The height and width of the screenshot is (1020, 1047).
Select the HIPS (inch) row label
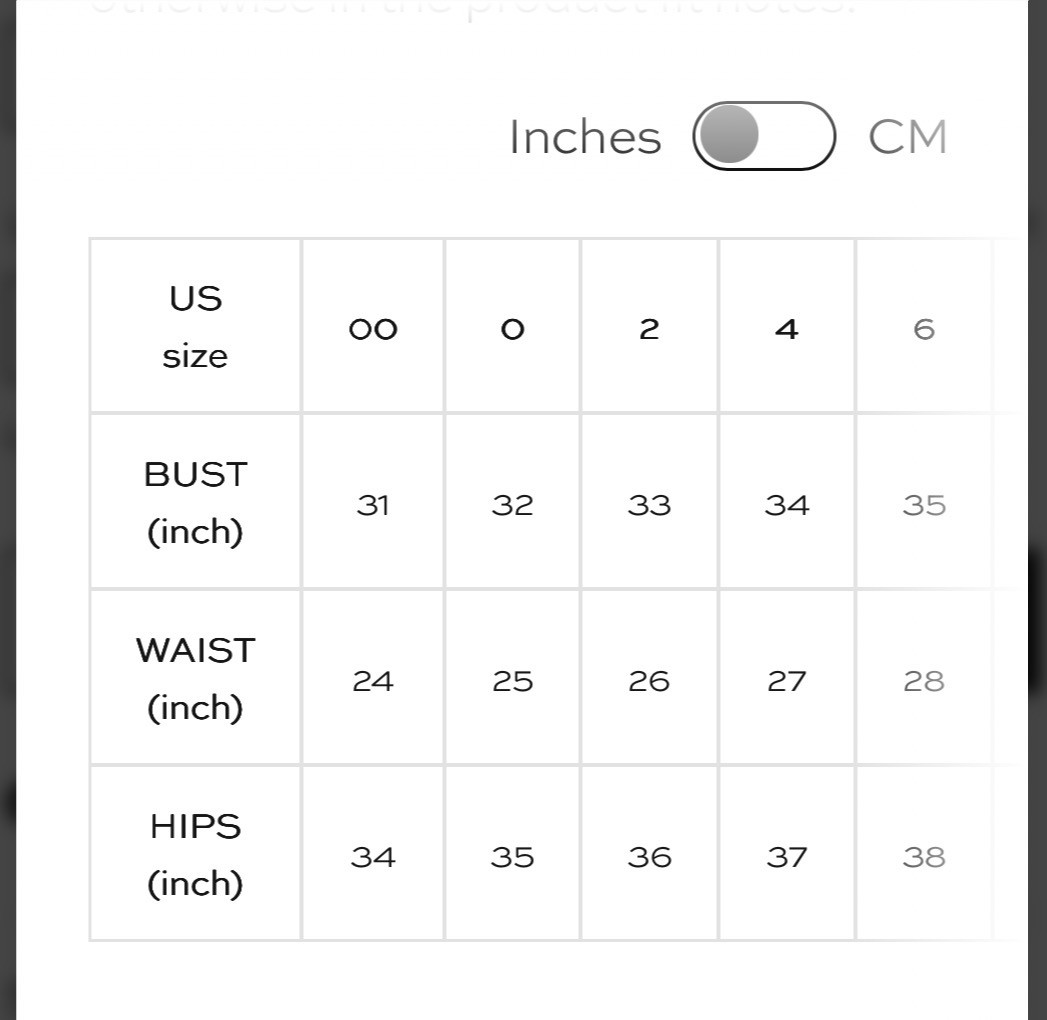tap(195, 854)
